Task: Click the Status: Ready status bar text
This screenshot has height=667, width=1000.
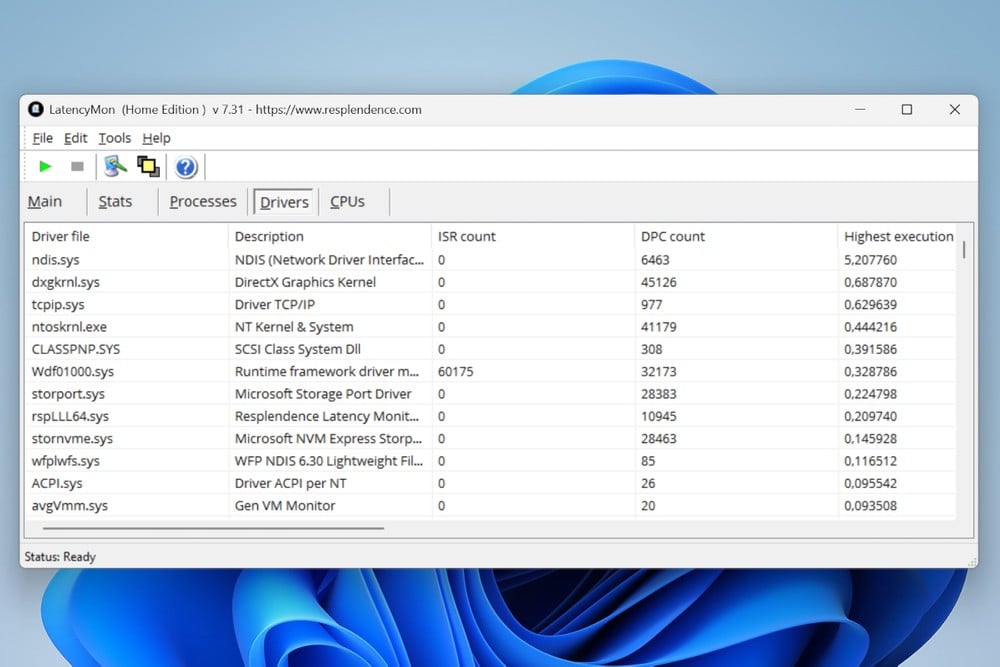Action: 60,557
